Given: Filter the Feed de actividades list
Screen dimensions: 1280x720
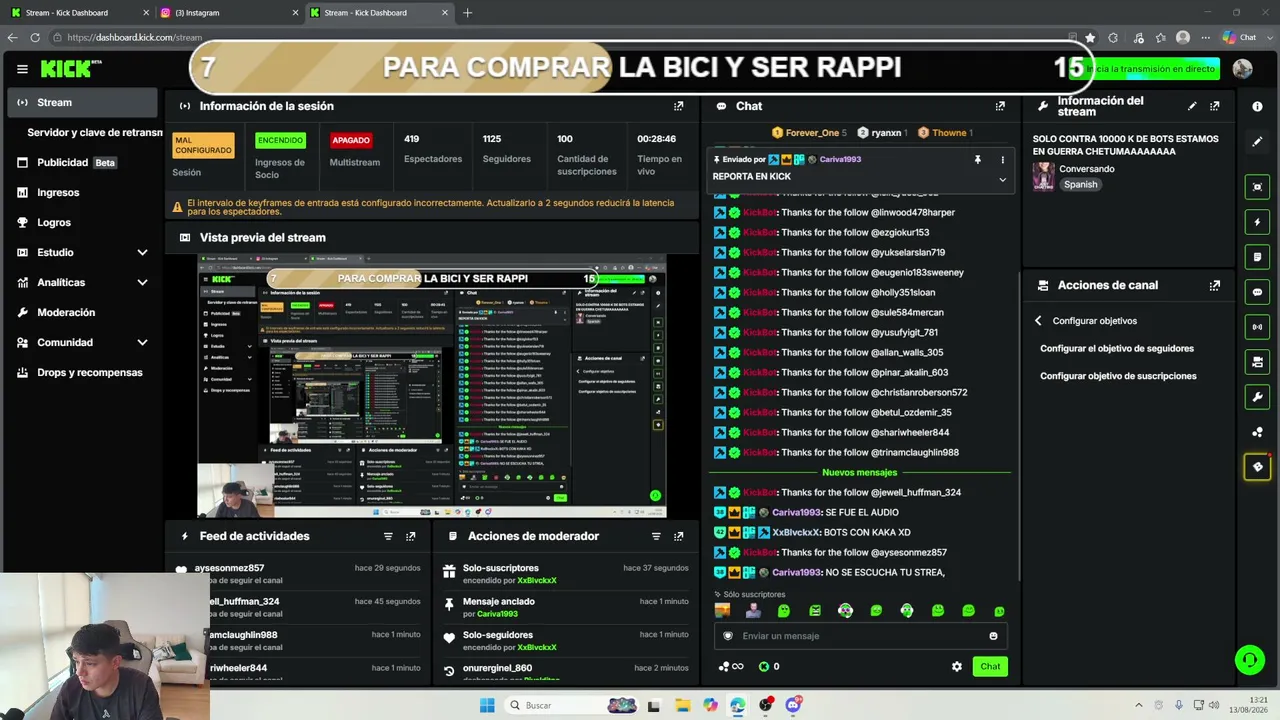Looking at the screenshot, I should (x=388, y=536).
